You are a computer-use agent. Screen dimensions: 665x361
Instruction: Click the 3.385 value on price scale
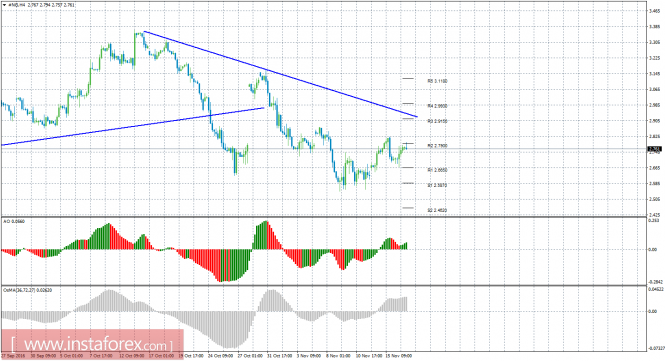click(x=654, y=27)
